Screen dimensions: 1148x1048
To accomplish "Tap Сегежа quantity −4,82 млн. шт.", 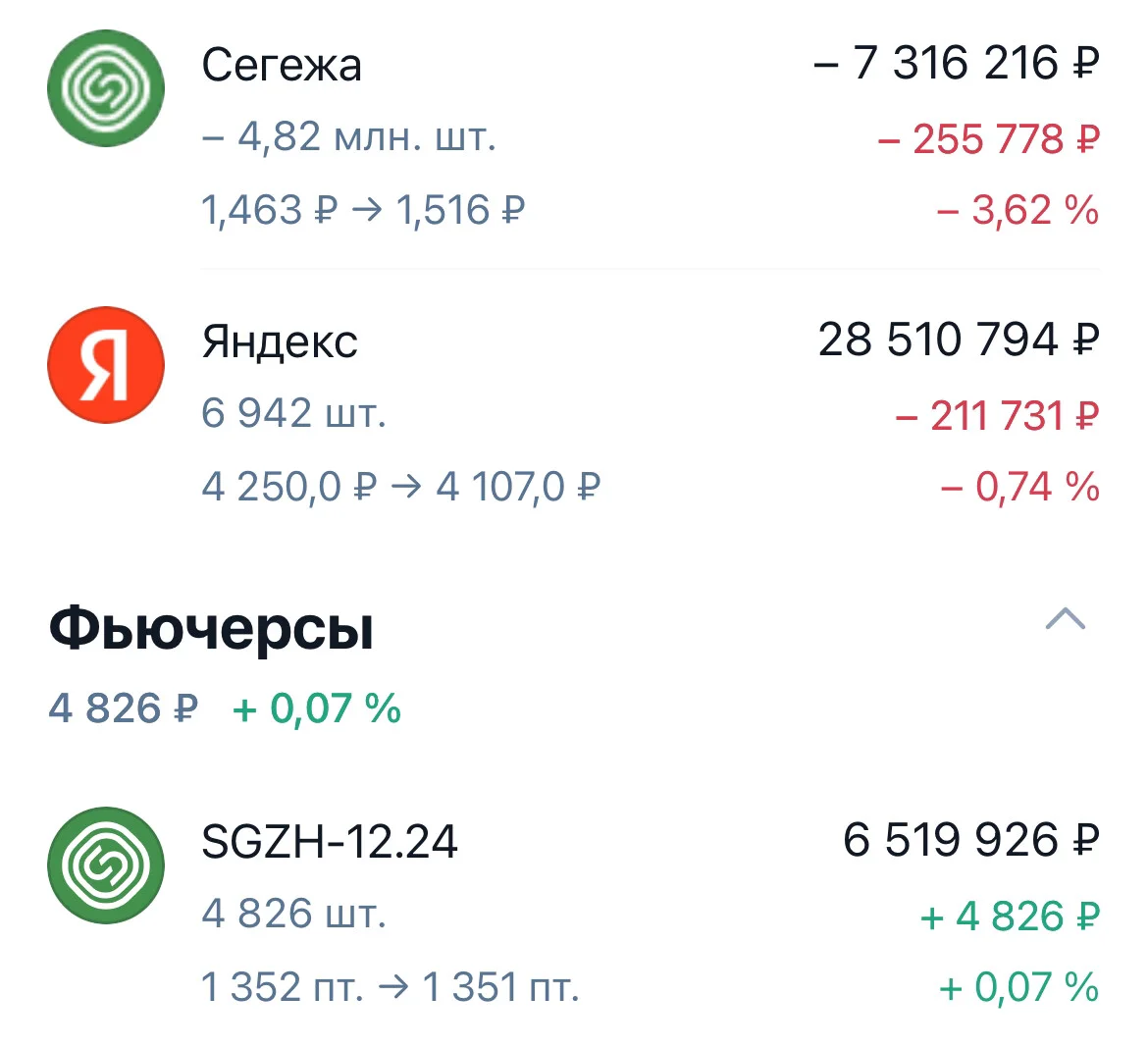I will point(349,137).
